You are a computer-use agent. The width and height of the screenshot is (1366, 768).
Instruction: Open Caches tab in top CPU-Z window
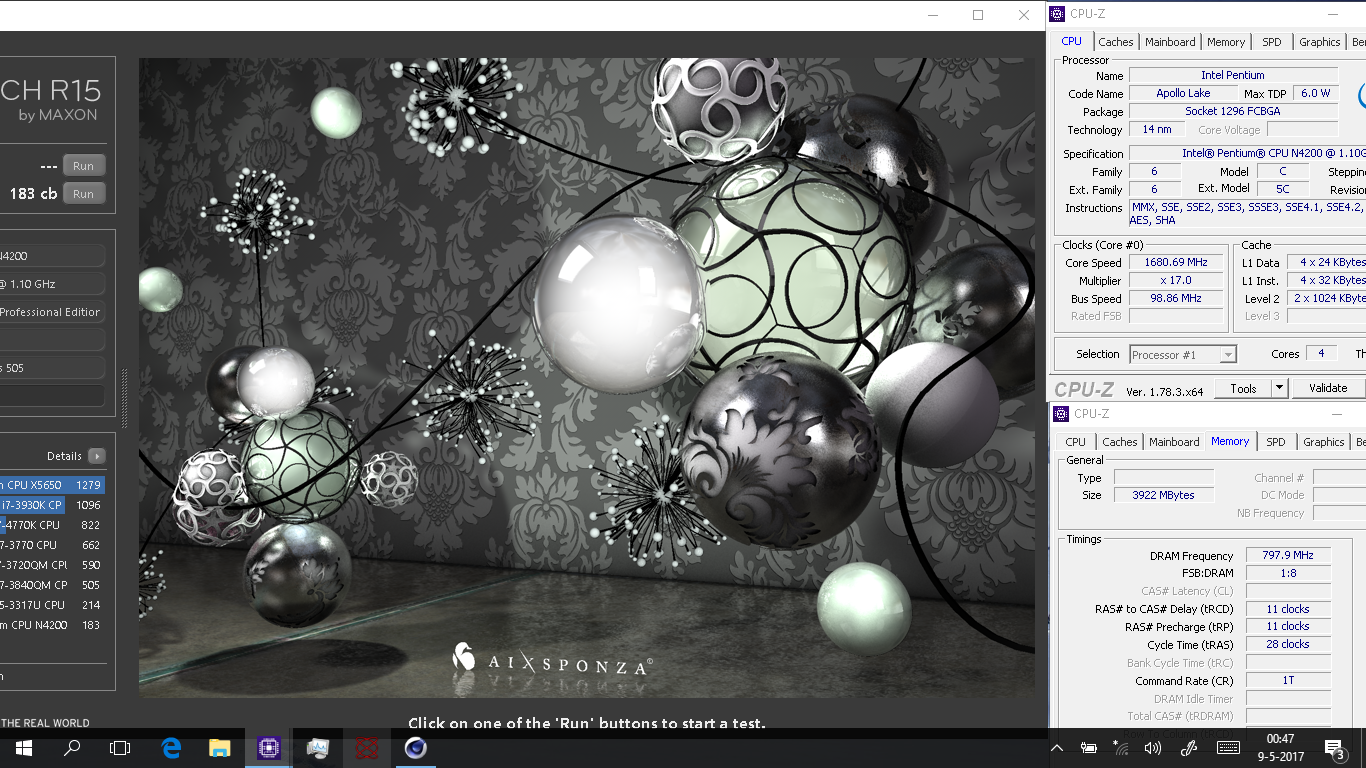pos(1116,42)
